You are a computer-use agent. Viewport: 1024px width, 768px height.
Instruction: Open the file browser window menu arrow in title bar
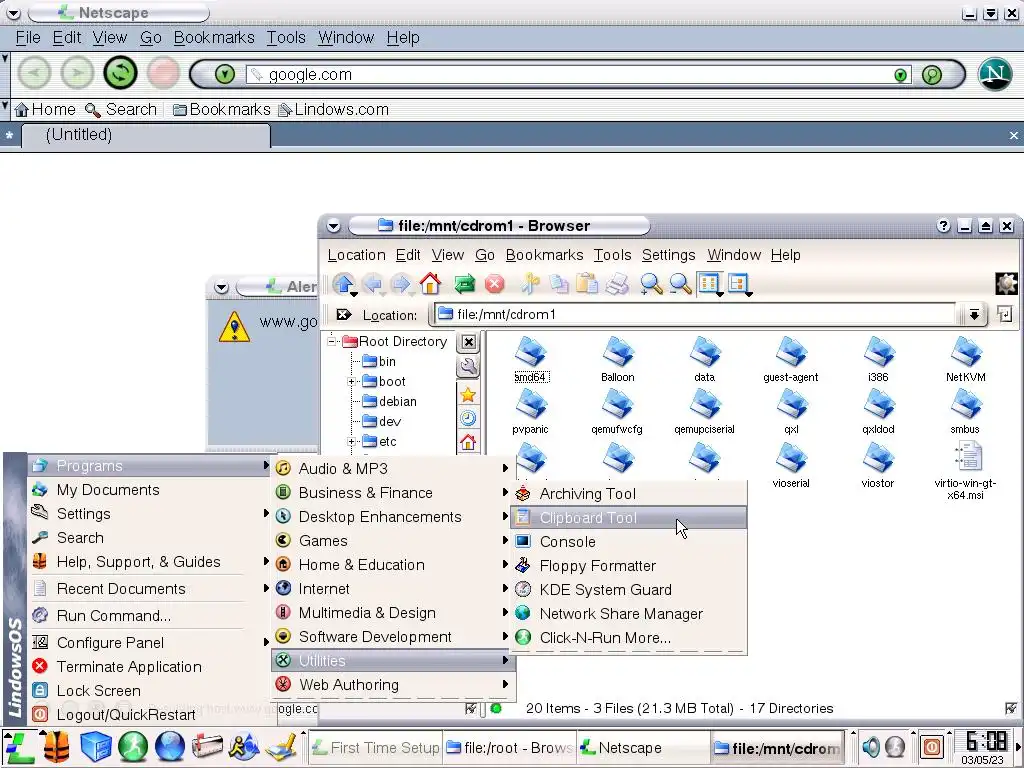334,226
